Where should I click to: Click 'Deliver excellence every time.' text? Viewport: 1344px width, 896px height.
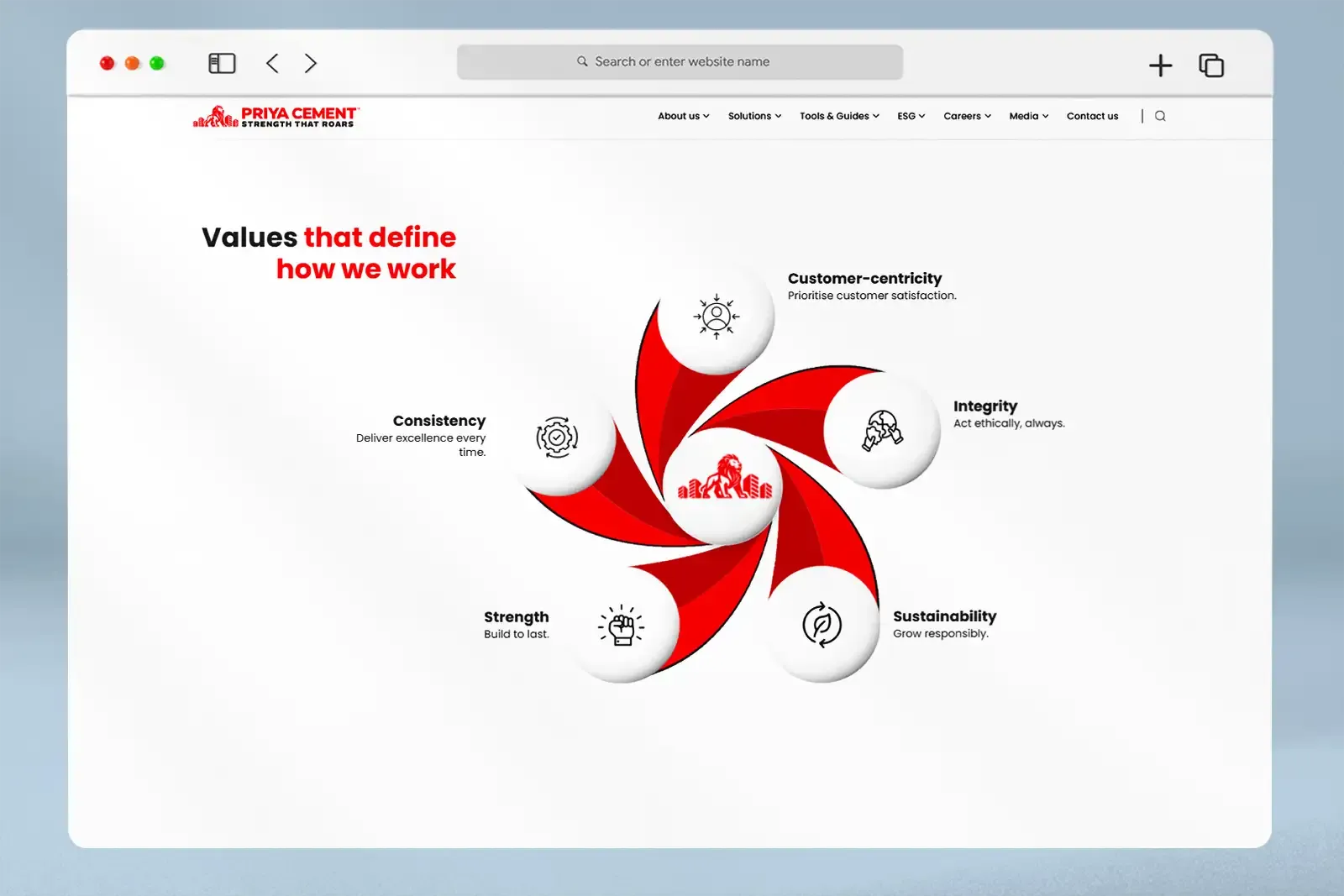(421, 445)
